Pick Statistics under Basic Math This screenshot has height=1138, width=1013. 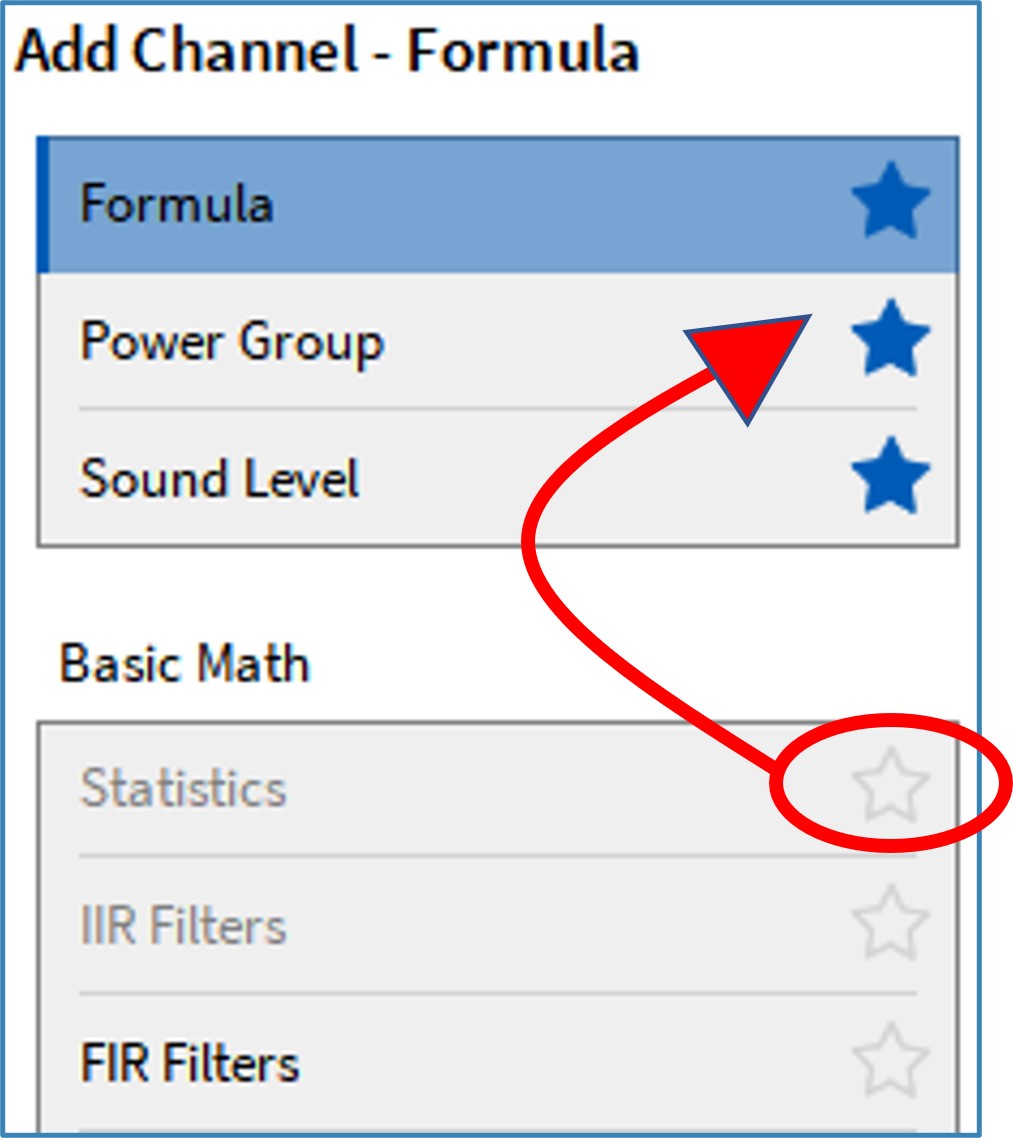pos(183,788)
